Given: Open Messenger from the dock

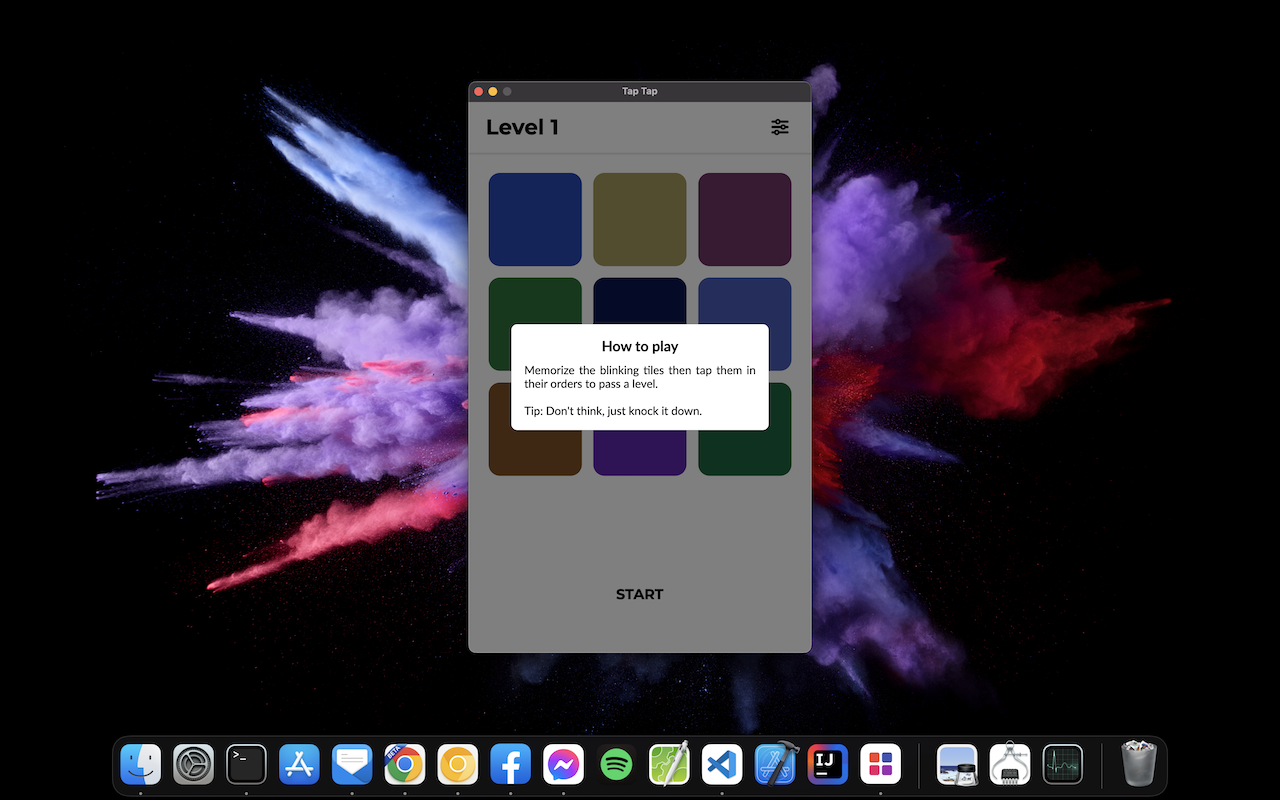Looking at the screenshot, I should (x=563, y=766).
